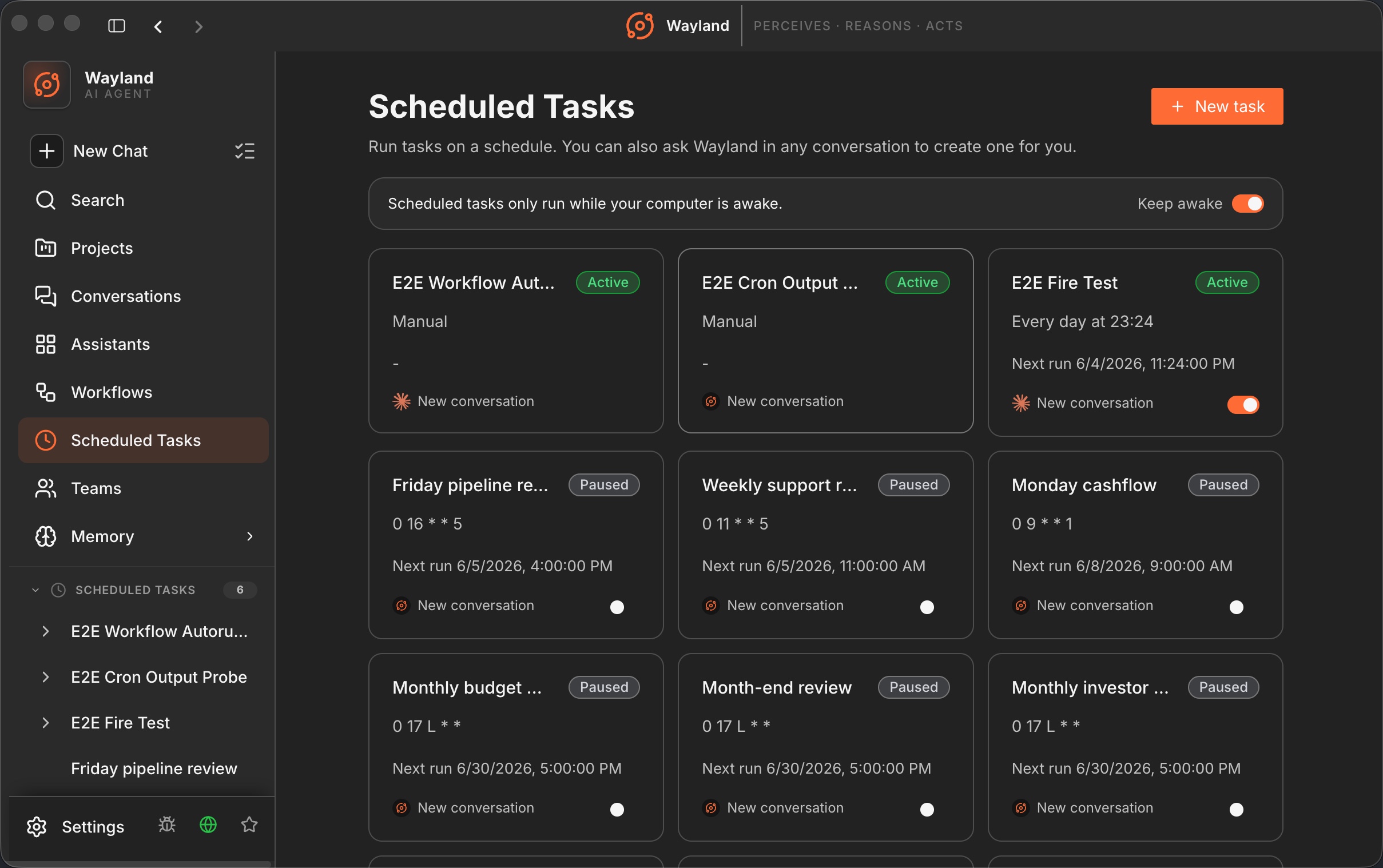This screenshot has width=1383, height=868.
Task: Click the Scheduled Tasks clock icon
Action: pyautogui.click(x=45, y=440)
